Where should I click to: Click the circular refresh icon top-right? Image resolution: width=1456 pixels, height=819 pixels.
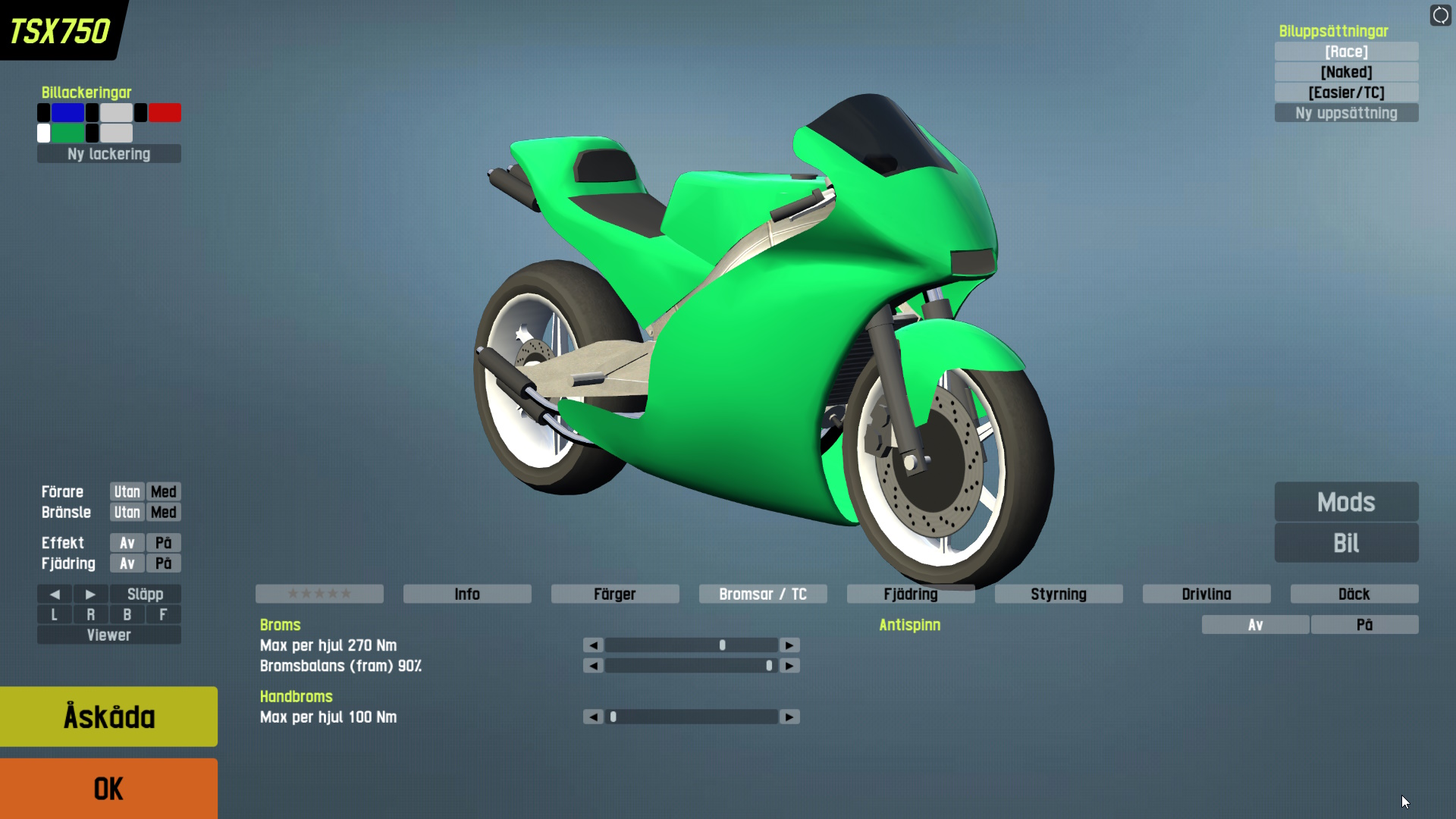point(1440,15)
